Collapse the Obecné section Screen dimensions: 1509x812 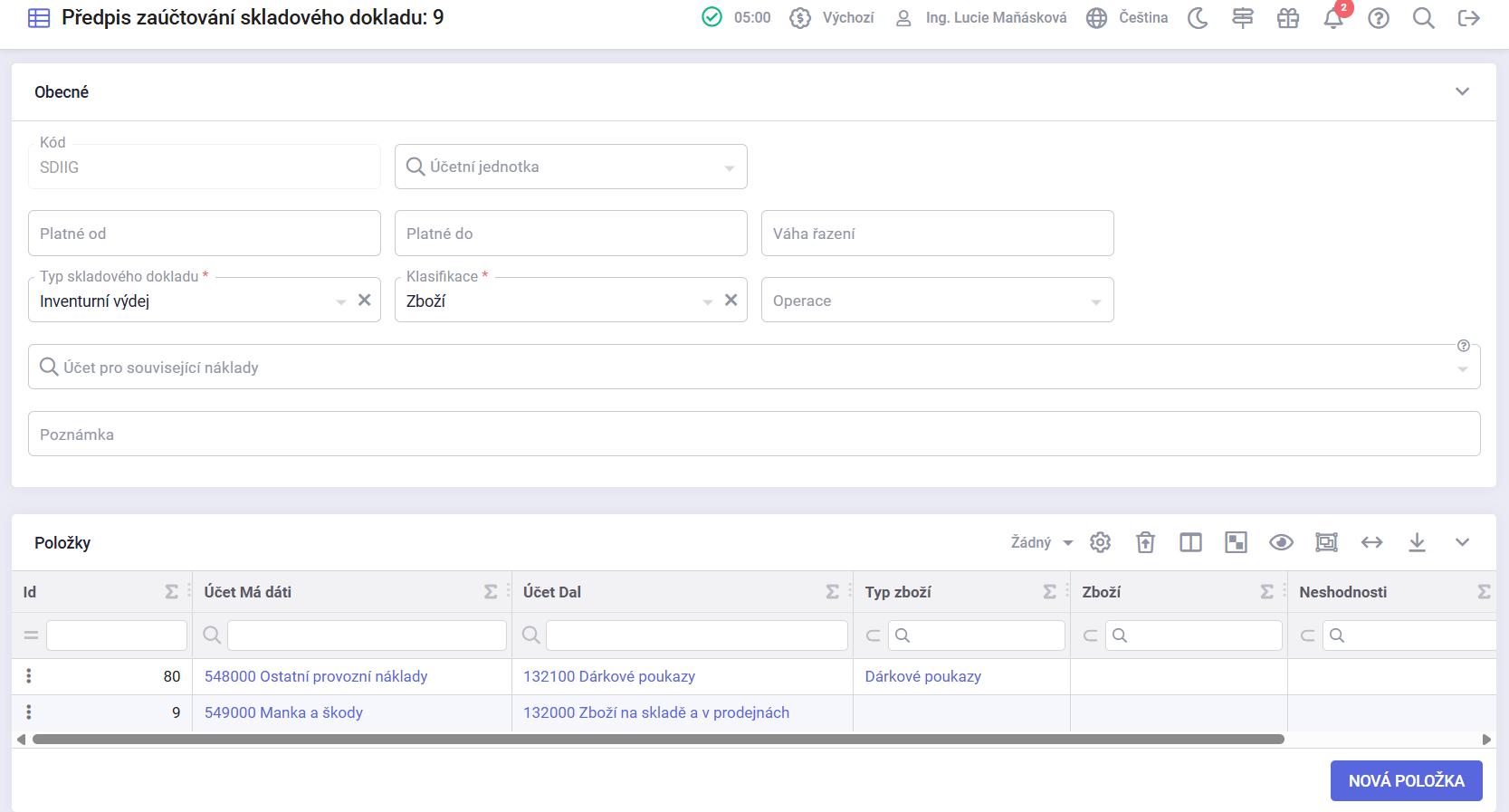[1462, 91]
